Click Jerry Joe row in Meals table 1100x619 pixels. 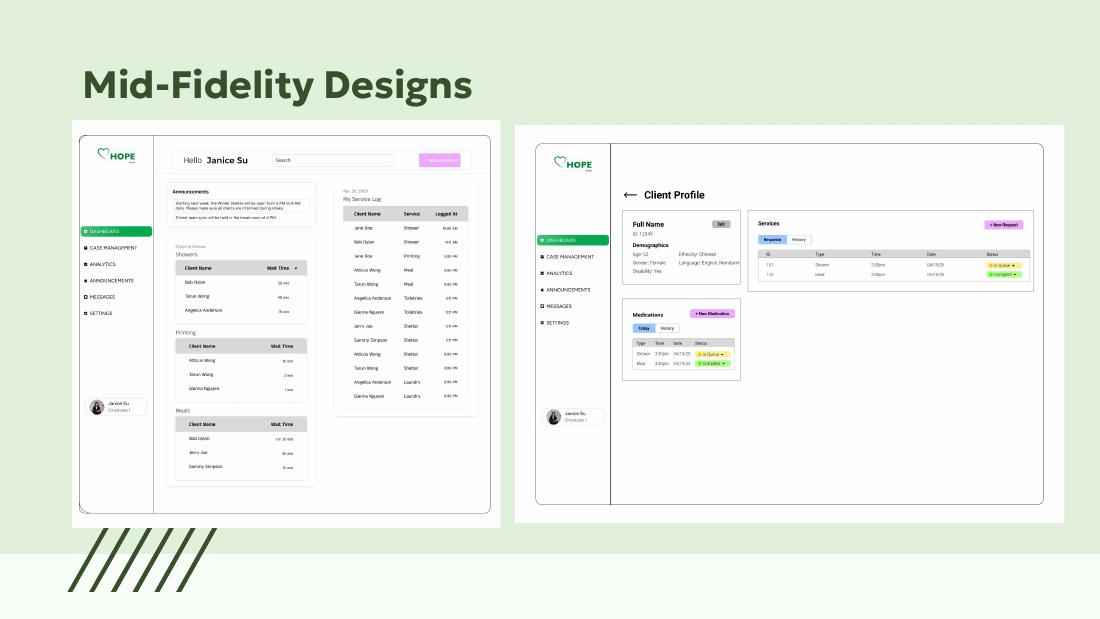[x=241, y=453]
